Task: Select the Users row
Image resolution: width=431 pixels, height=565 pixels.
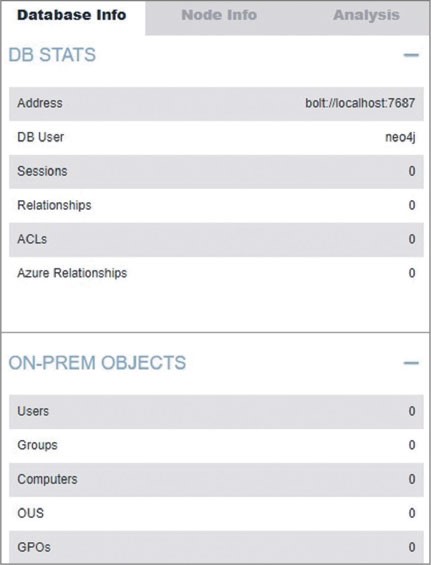Action: point(216,411)
